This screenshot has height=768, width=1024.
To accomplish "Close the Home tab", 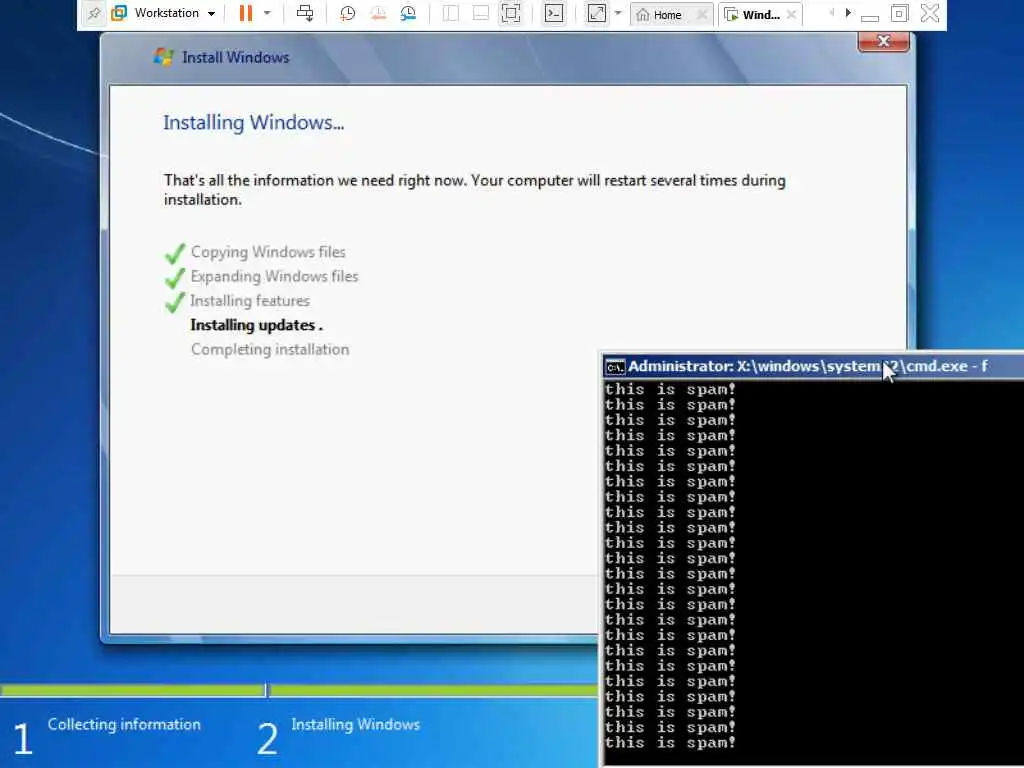I will (x=702, y=14).
